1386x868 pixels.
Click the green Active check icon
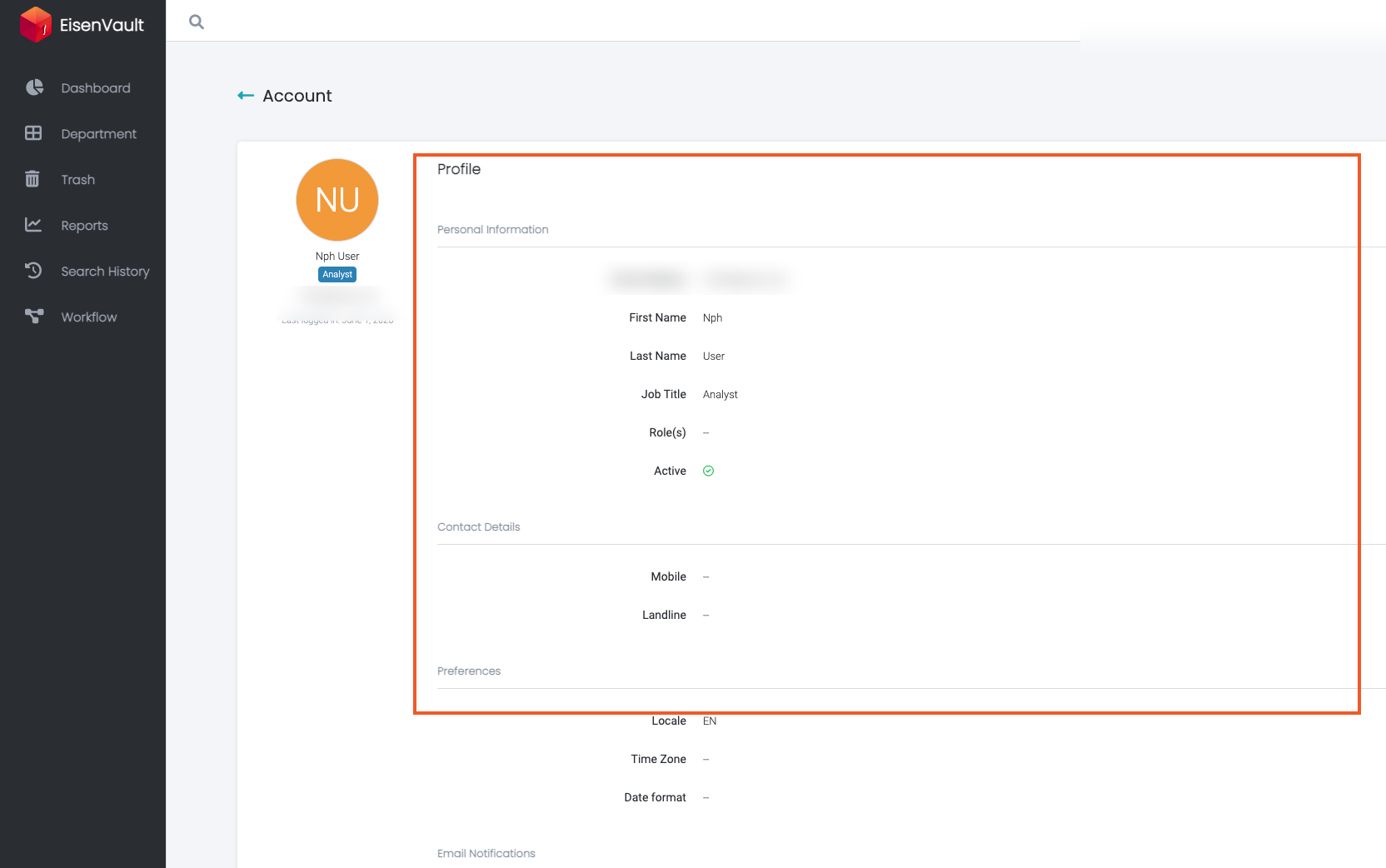(709, 471)
